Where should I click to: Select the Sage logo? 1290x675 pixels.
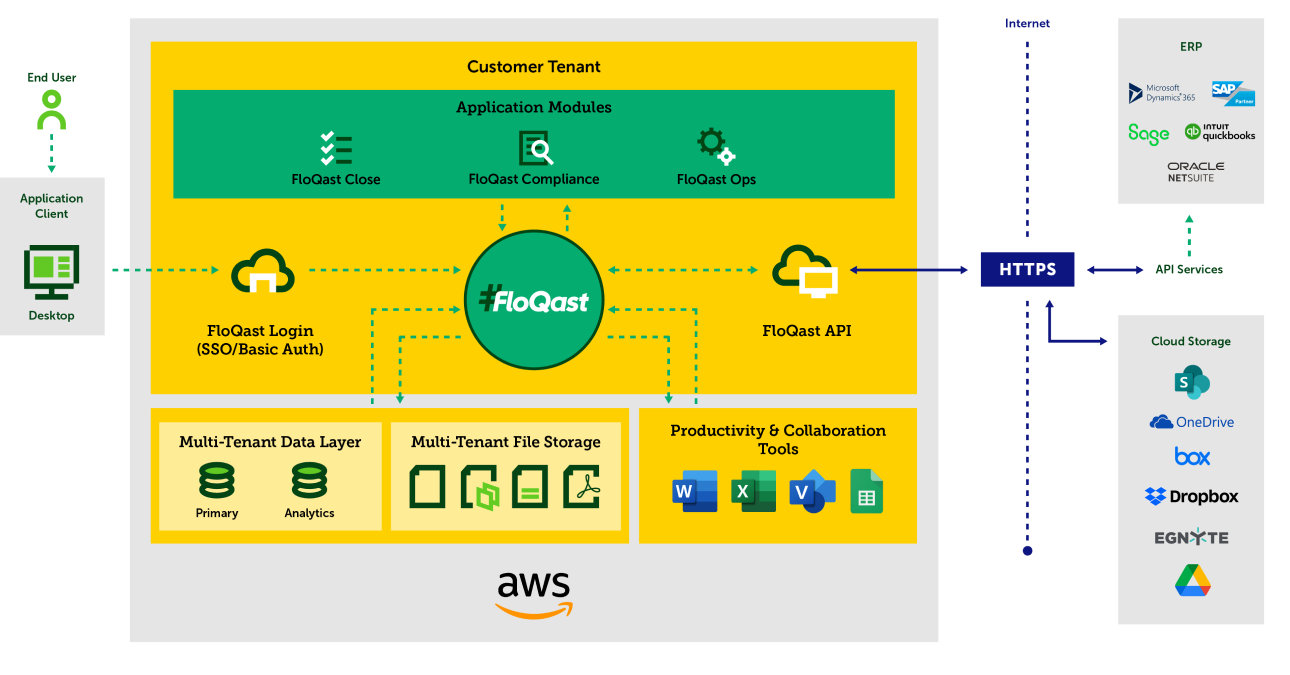pos(1148,133)
